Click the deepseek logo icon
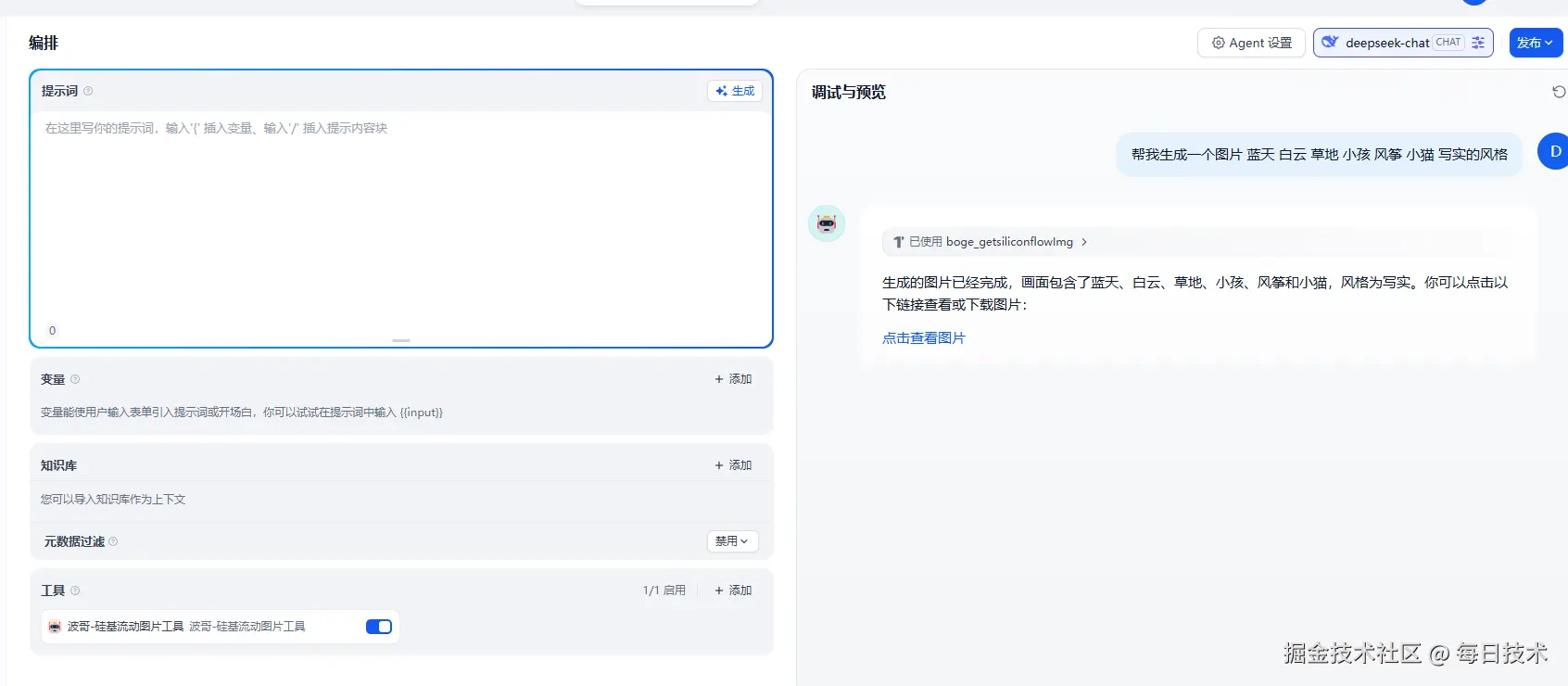 (x=1330, y=43)
